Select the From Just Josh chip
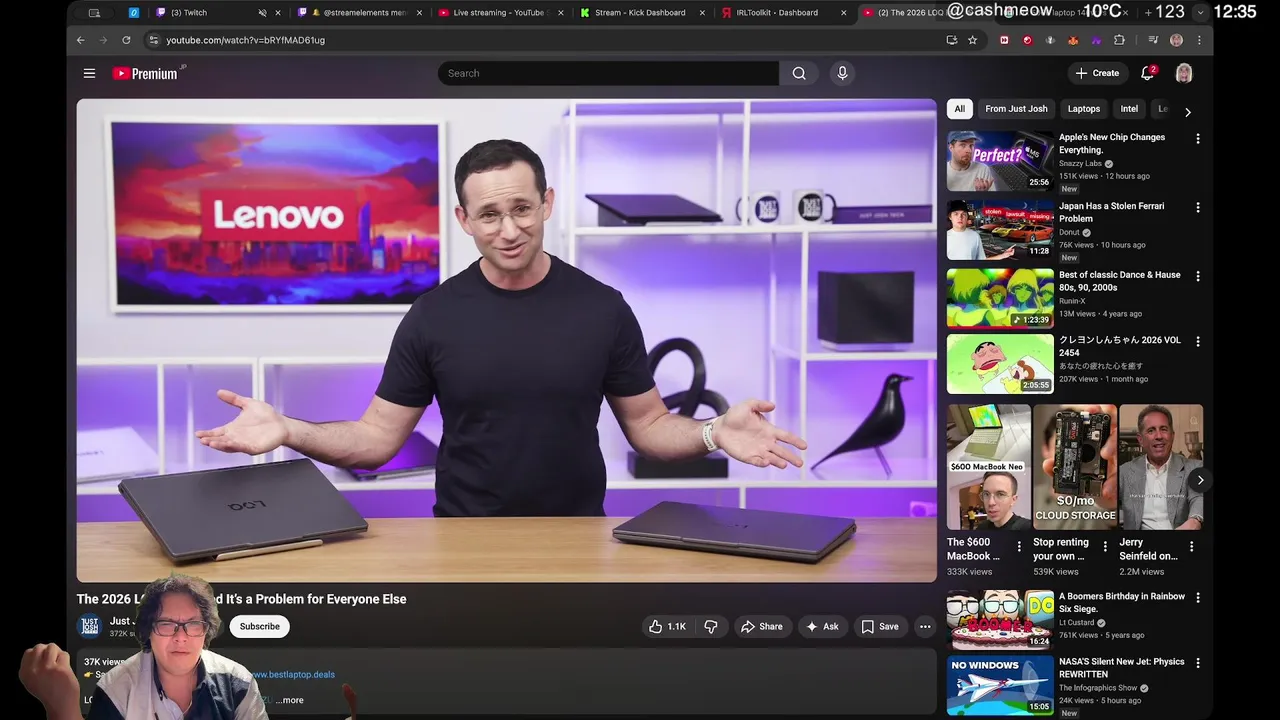 tap(1016, 109)
